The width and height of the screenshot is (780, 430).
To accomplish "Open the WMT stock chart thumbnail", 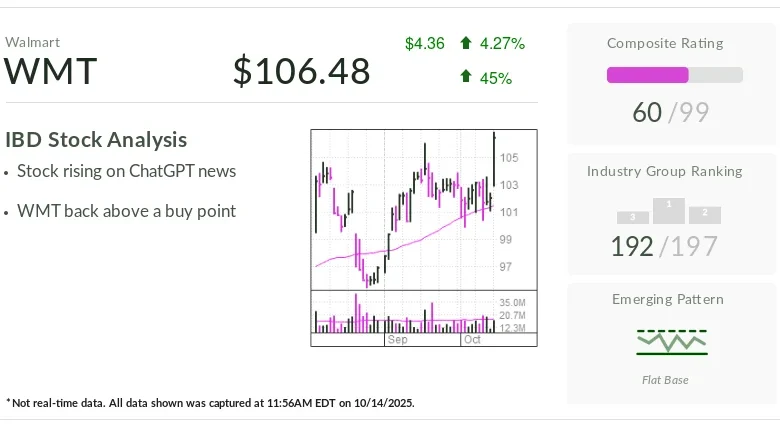I will point(423,237).
